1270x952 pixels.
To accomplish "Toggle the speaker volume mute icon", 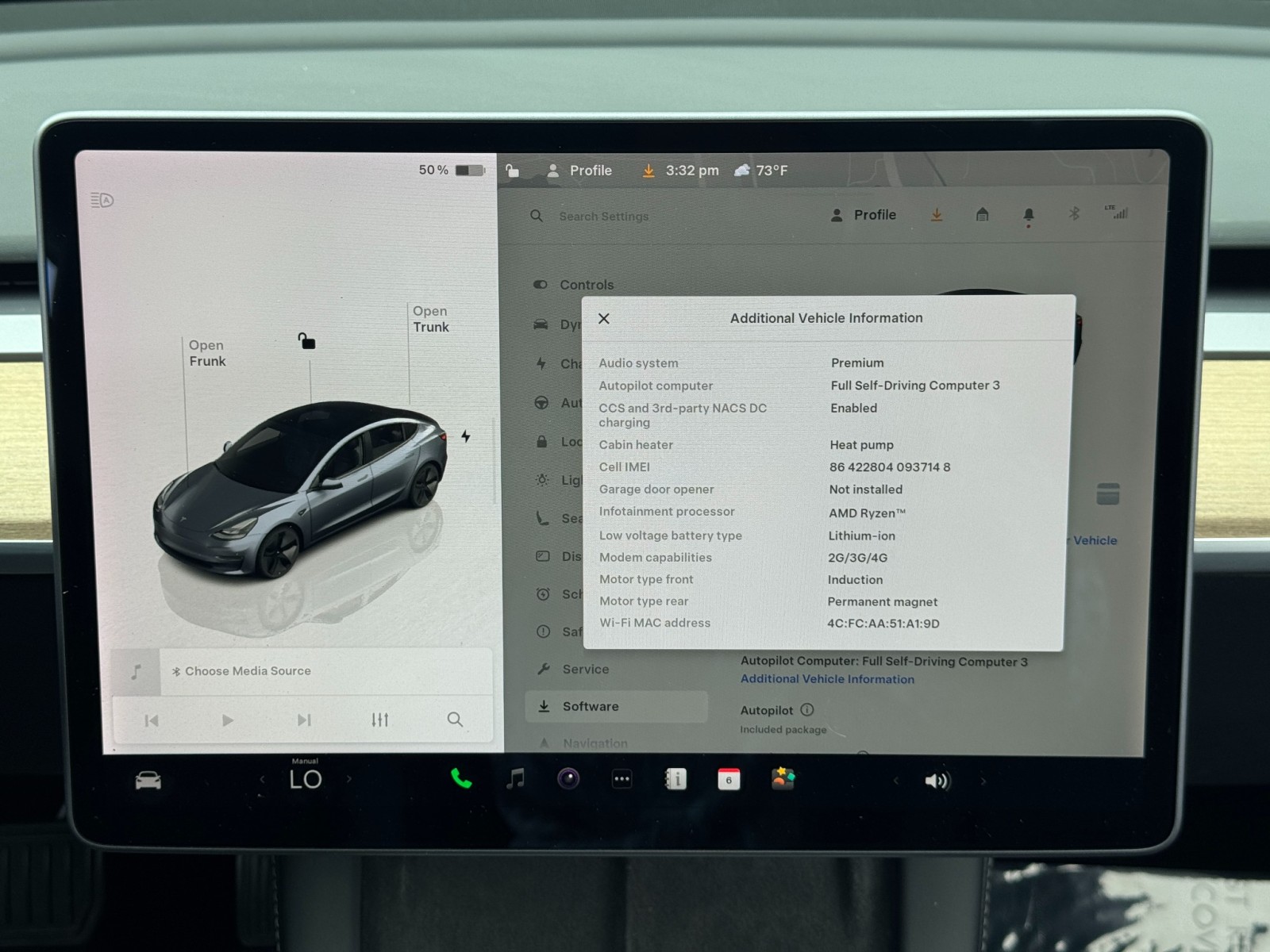I will [937, 781].
